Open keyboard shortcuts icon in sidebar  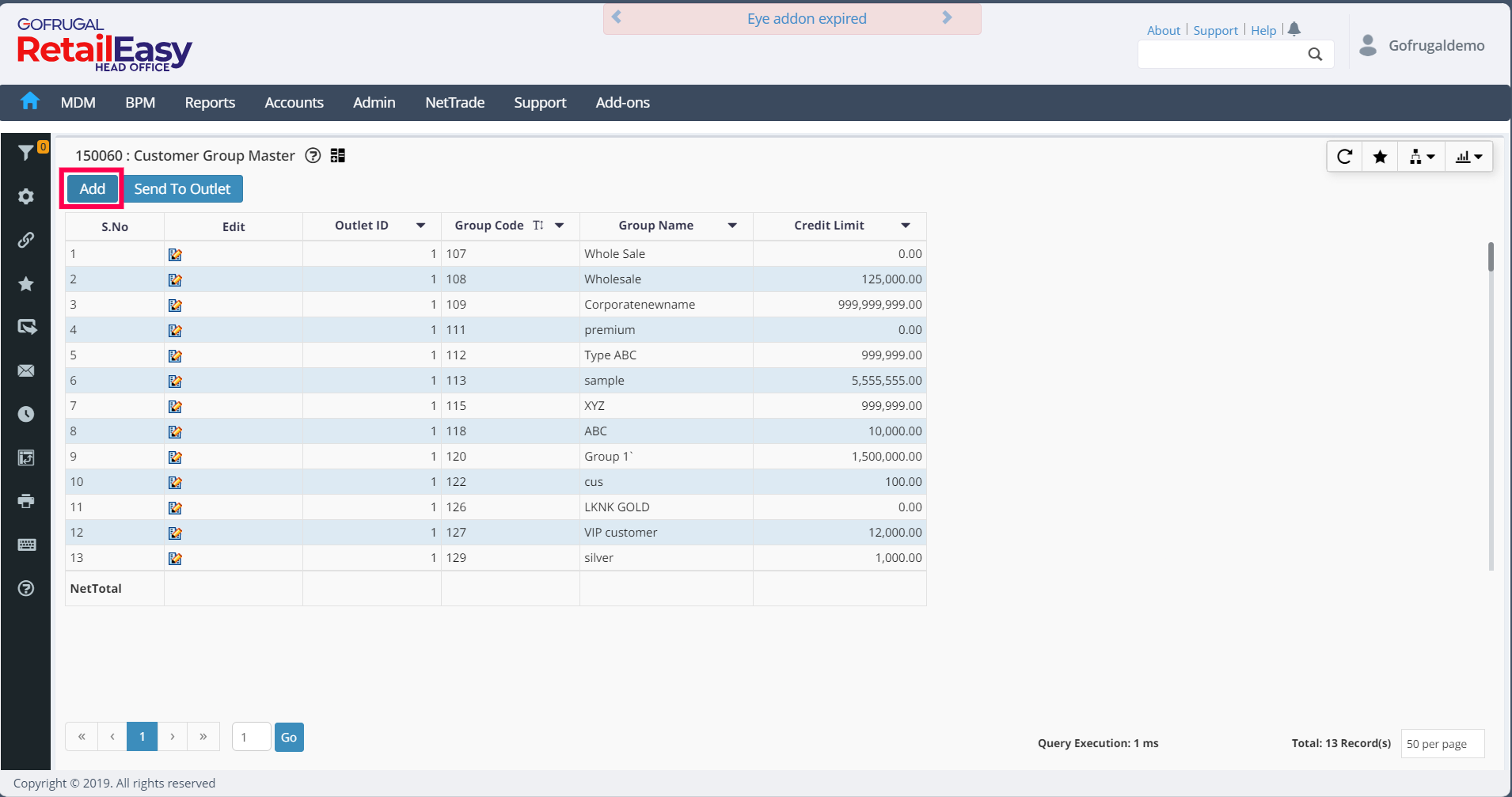pos(26,545)
